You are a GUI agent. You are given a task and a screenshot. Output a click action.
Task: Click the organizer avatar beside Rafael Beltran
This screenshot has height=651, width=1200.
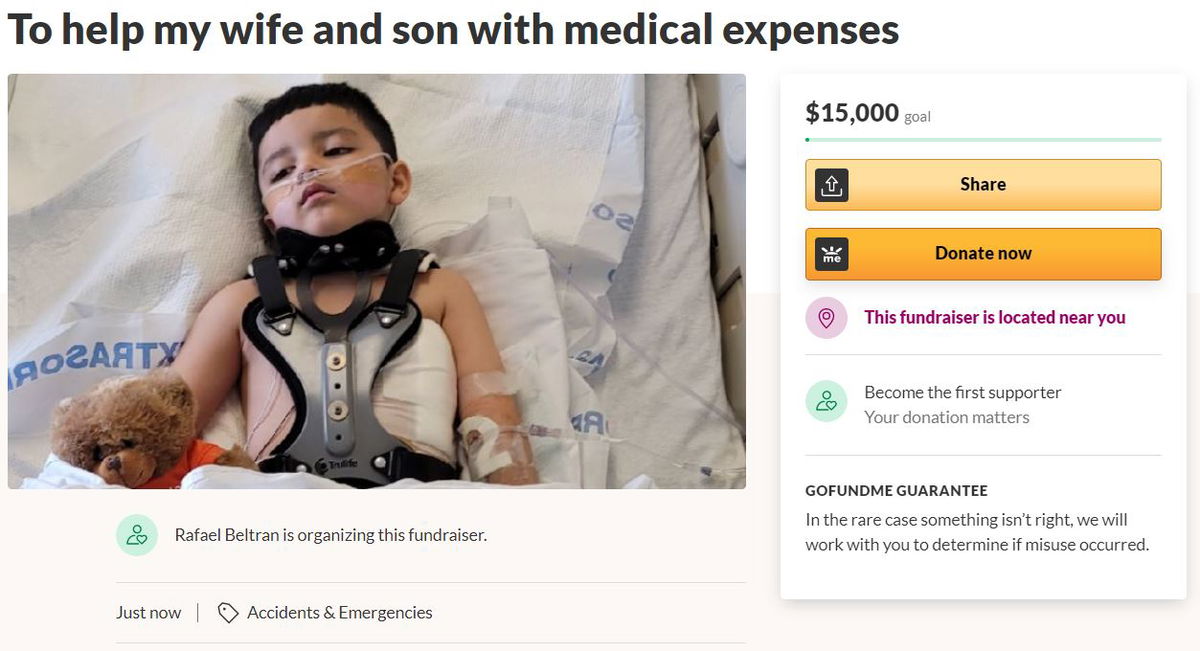137,535
